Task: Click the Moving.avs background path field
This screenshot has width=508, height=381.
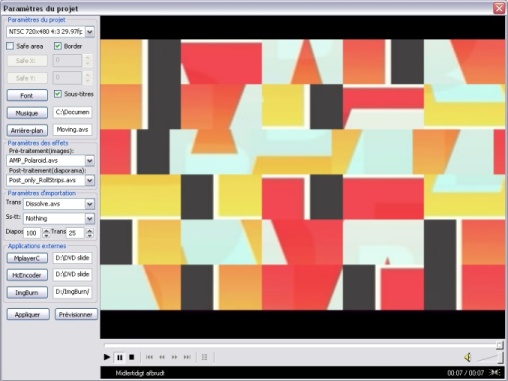Action: [72, 130]
